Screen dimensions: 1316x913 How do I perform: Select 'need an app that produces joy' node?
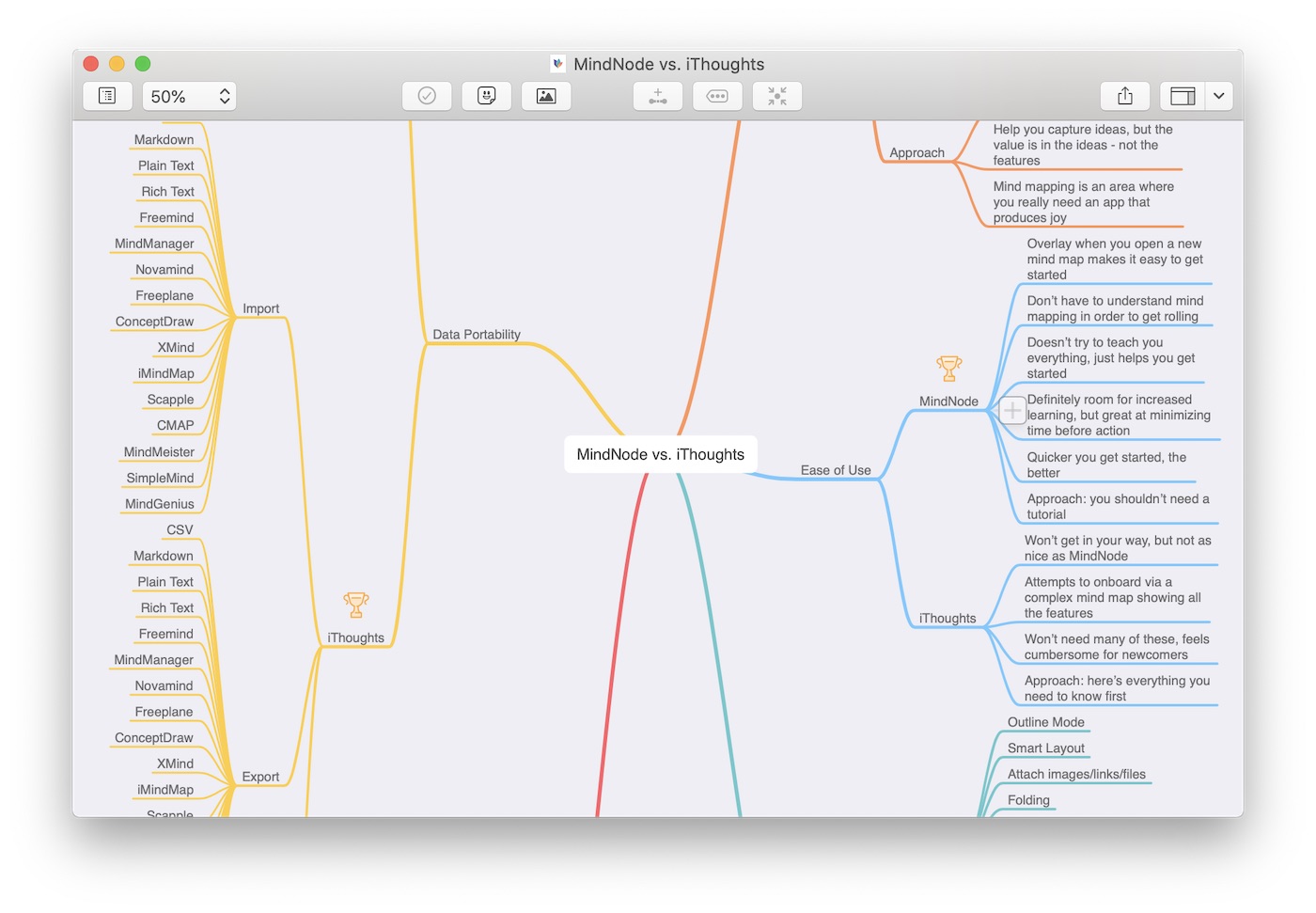[1084, 202]
